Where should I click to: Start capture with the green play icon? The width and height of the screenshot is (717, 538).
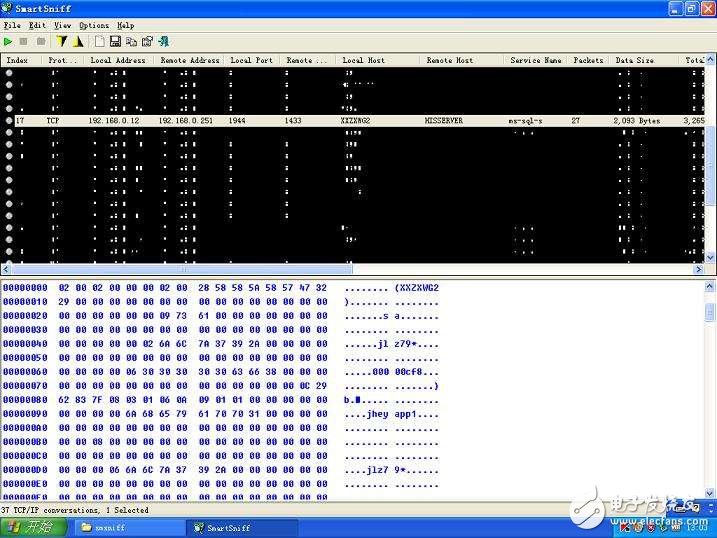[x=9, y=41]
